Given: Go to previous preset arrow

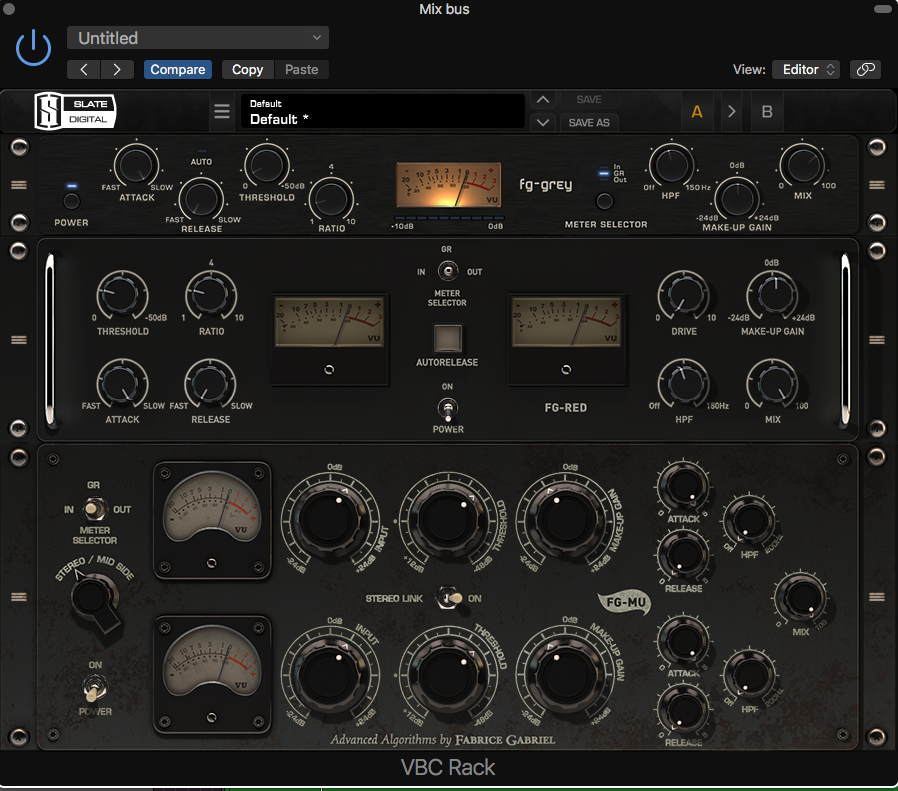Looking at the screenshot, I should [x=84, y=69].
